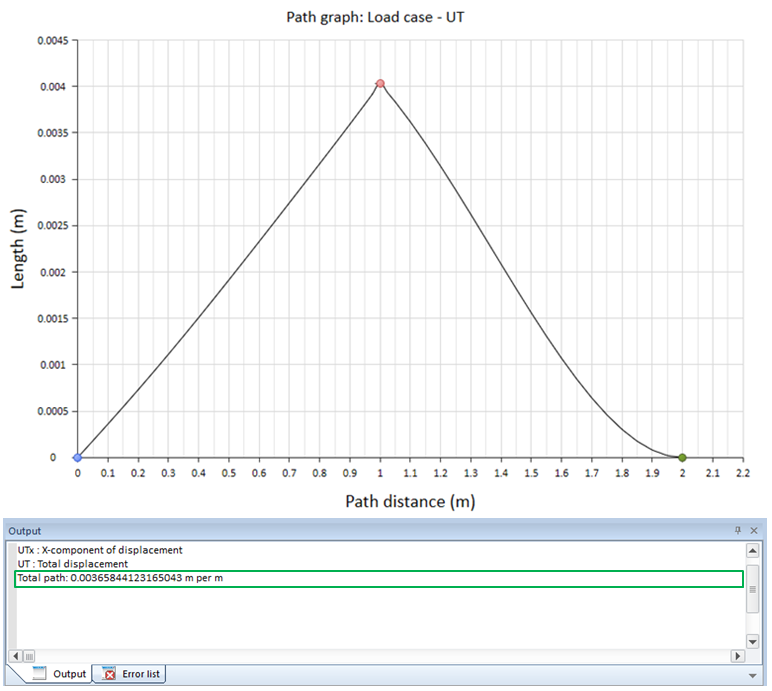Screen dimensions: 772x691
Task: Click the horizontal scrollbar's left arrow
Action: pyautogui.click(x=15, y=656)
